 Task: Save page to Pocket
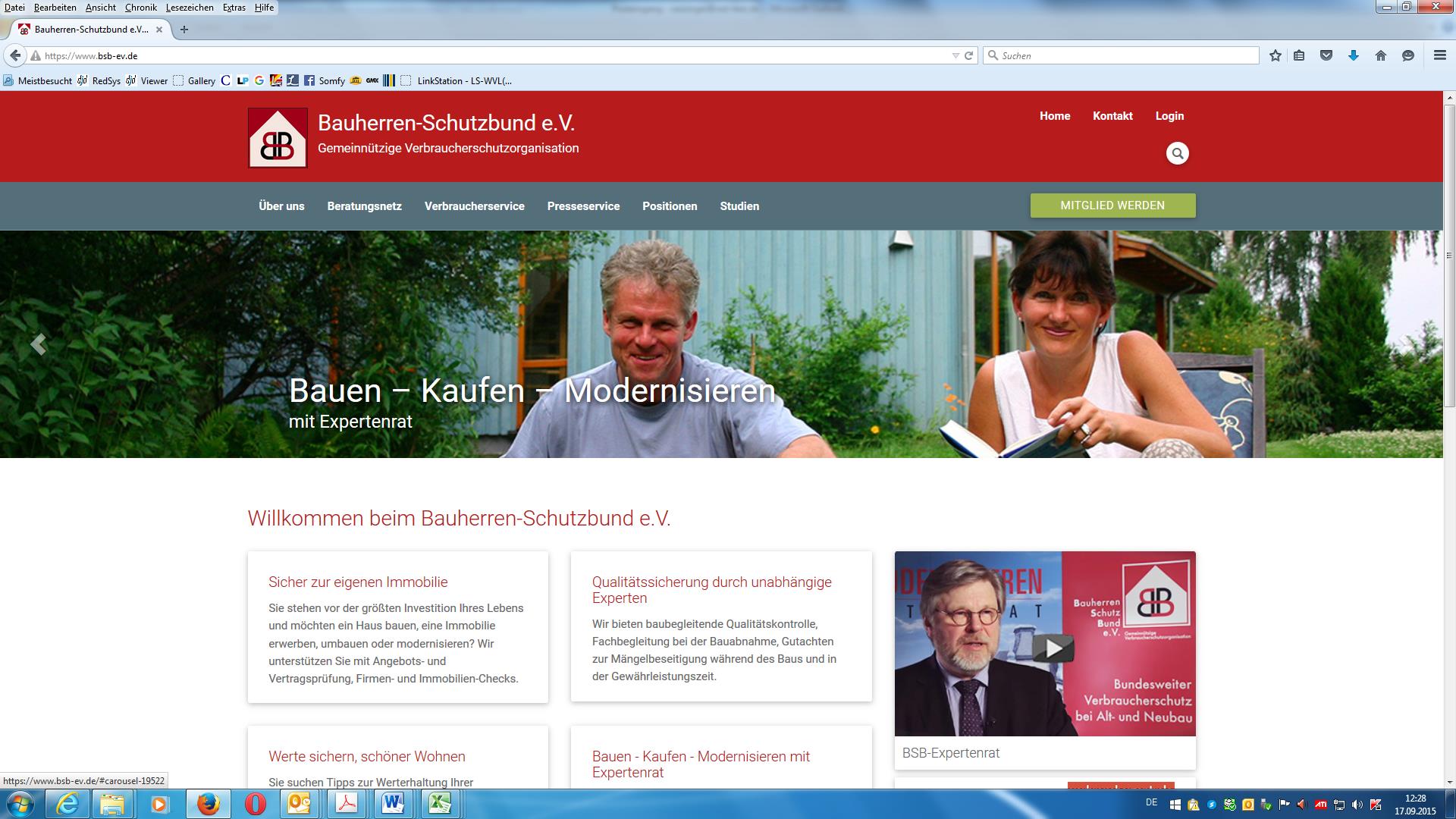click(1326, 55)
